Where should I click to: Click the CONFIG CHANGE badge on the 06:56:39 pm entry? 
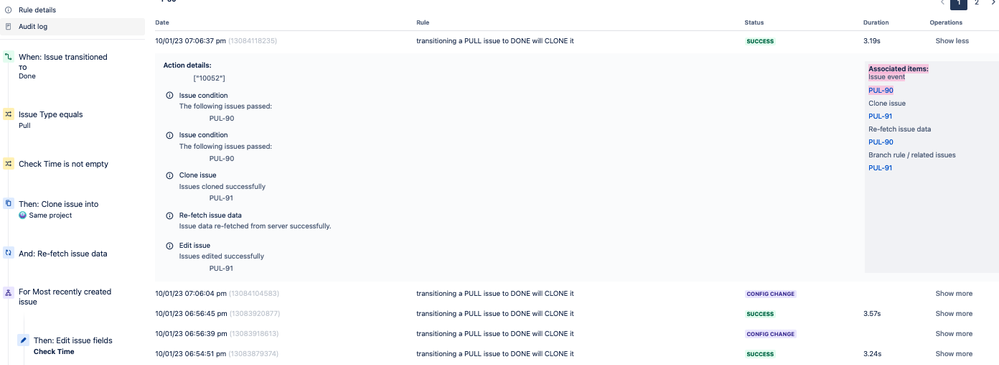771,334
